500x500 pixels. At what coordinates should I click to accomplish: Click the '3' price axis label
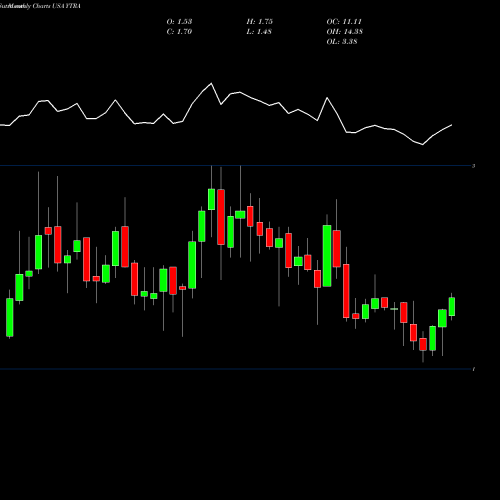coord(474,166)
